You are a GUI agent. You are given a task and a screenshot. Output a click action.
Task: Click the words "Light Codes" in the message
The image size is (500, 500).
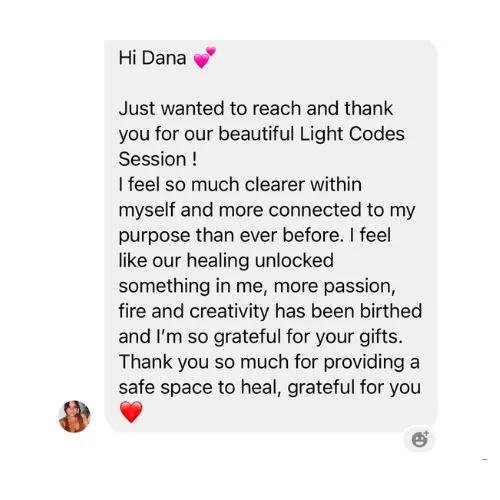click(352, 134)
